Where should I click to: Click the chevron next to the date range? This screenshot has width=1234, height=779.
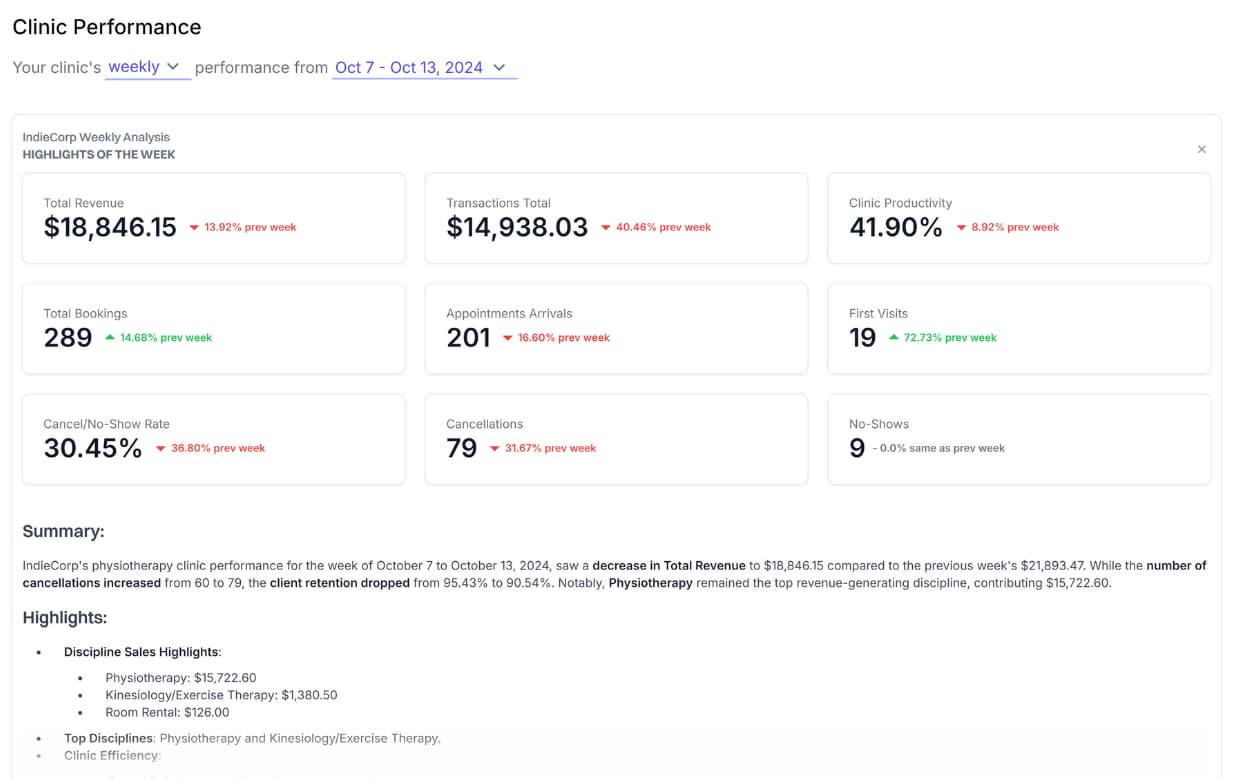(499, 67)
